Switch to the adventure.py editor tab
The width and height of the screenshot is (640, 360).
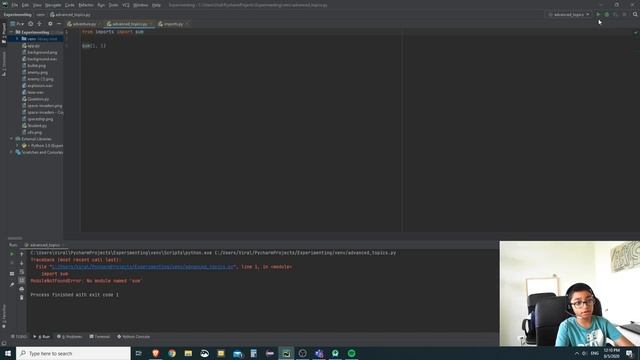(x=84, y=24)
